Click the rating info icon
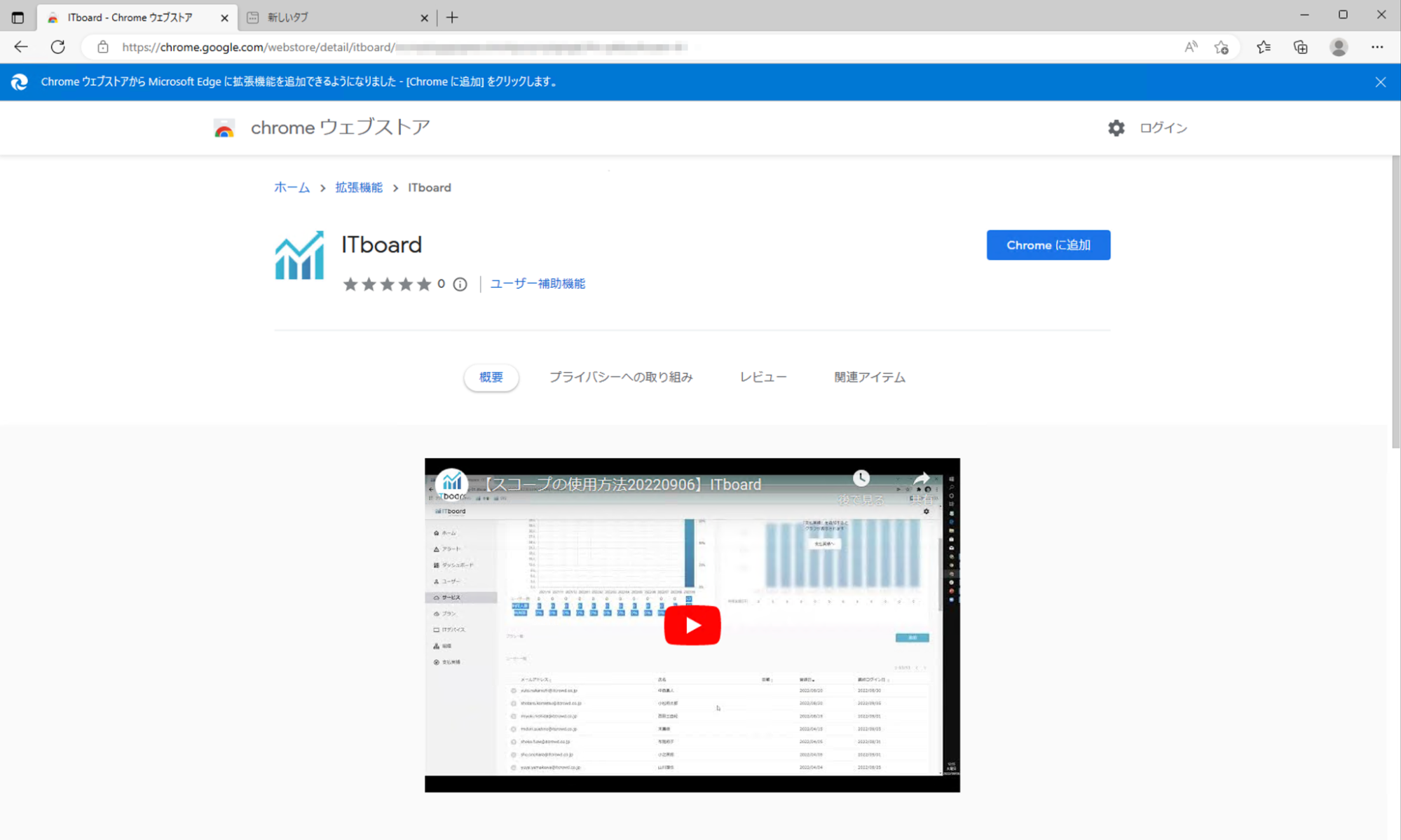 (x=460, y=284)
